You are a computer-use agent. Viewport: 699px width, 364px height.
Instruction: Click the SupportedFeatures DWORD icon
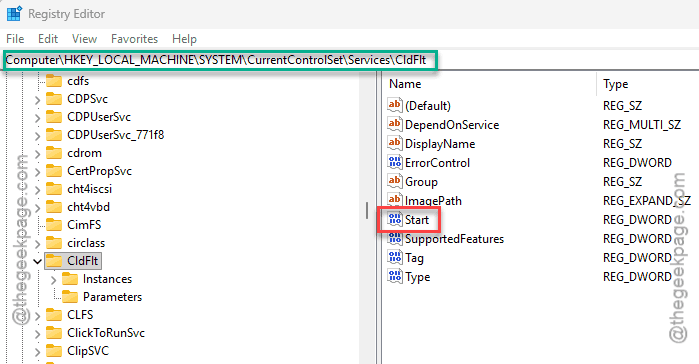(395, 238)
